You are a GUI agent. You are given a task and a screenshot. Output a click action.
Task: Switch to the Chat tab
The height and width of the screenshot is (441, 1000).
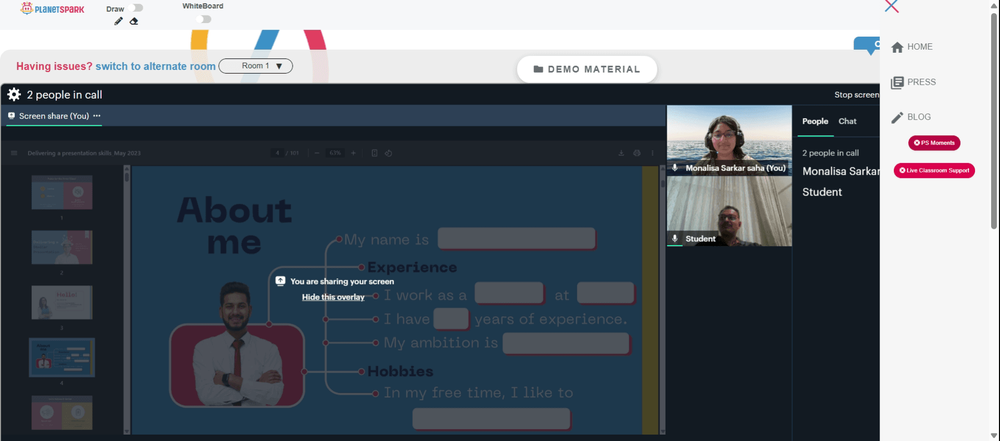[x=848, y=121]
